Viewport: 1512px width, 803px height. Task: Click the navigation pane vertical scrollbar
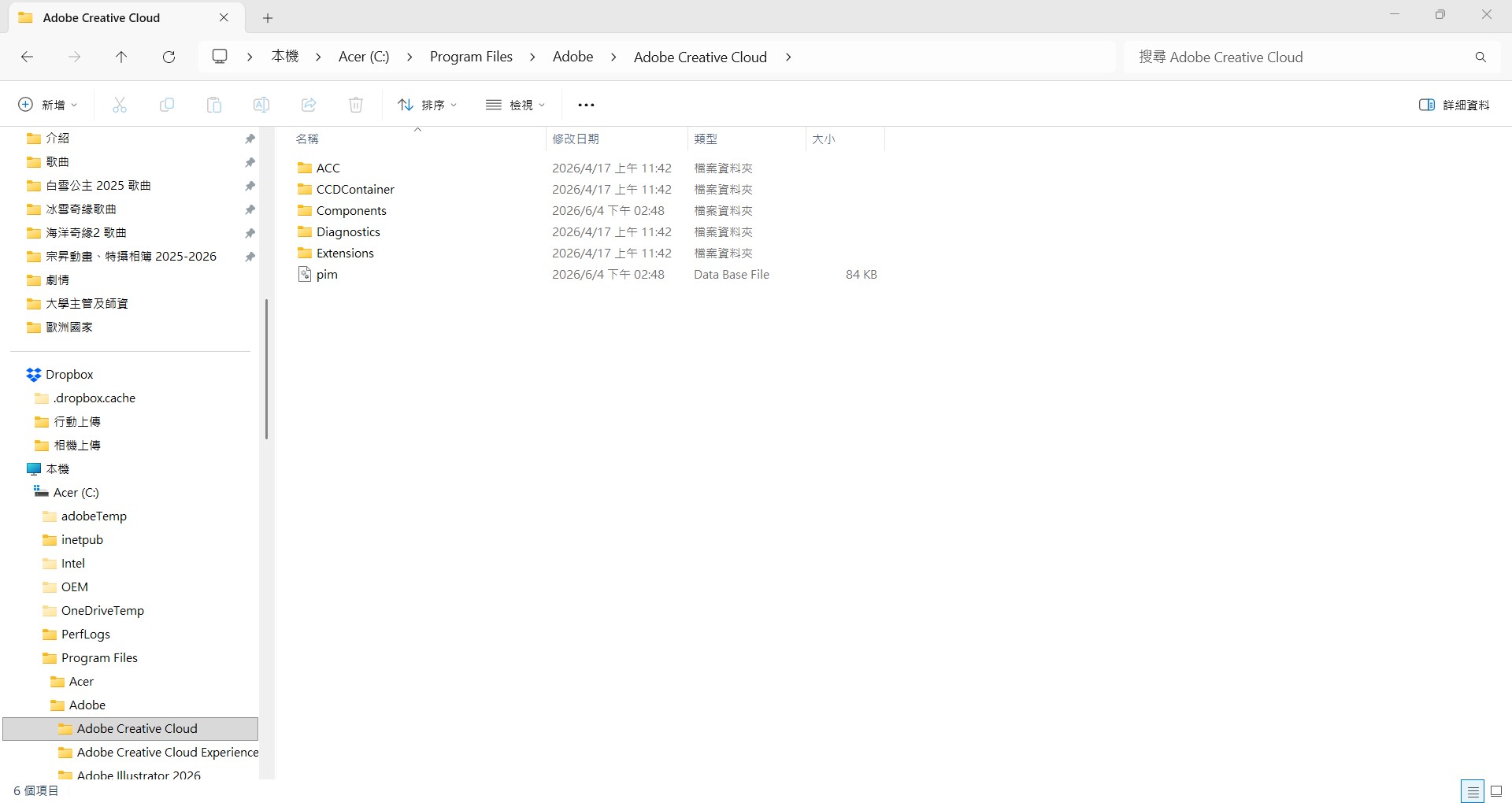tap(266, 368)
